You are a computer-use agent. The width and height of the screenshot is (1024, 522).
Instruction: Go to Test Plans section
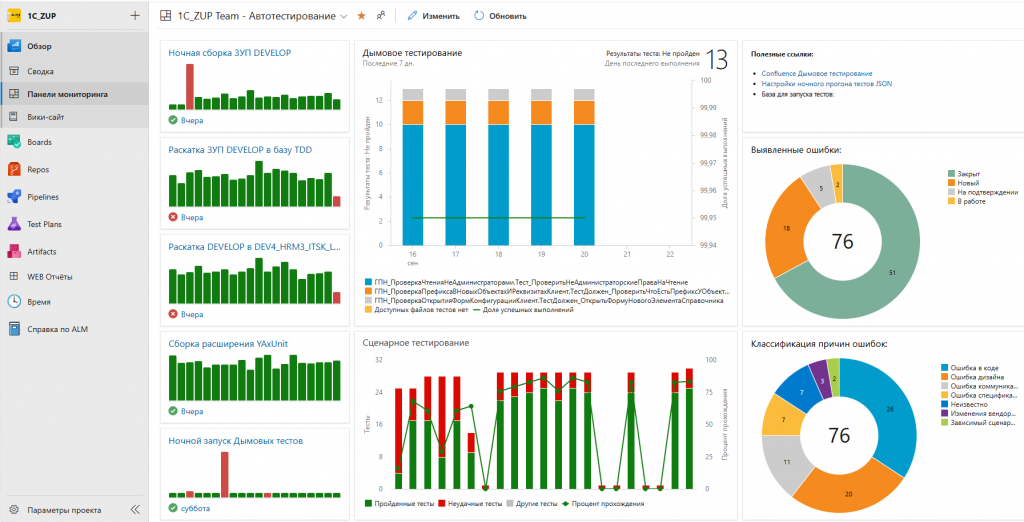(44, 224)
